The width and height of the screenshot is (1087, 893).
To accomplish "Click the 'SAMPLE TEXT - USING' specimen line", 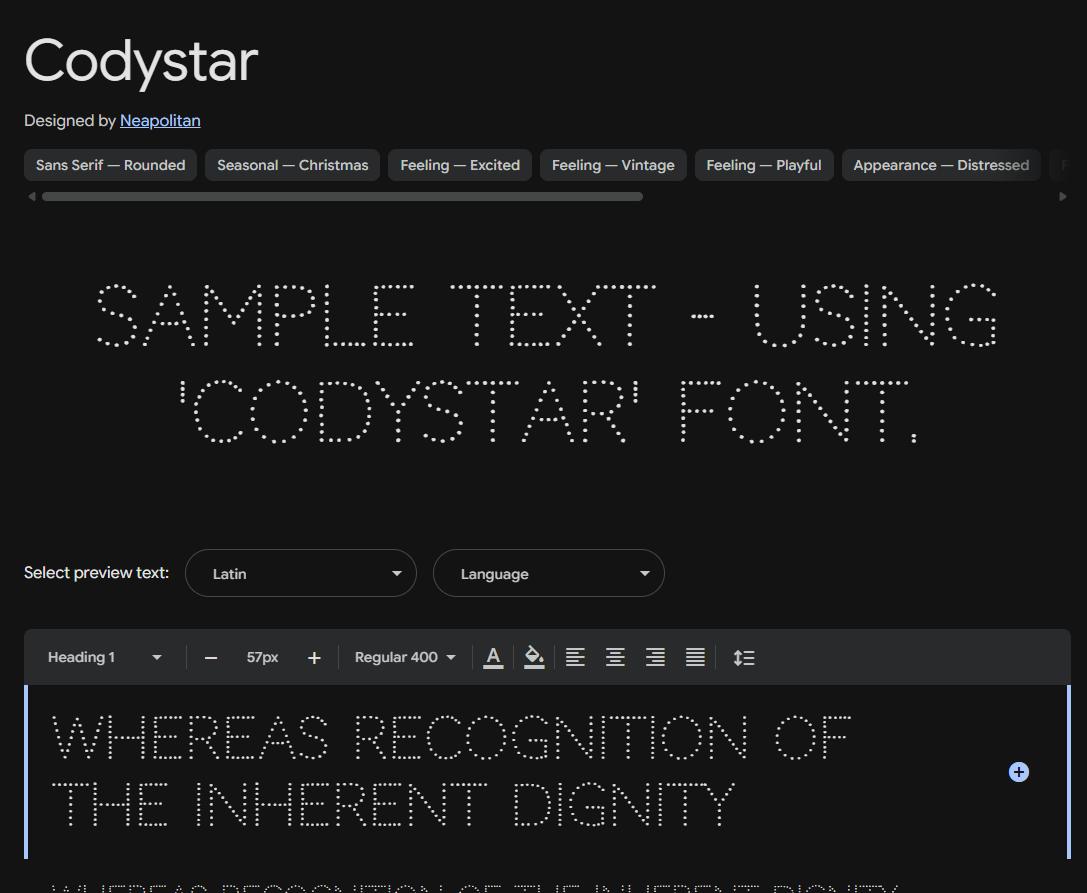I will pos(547,315).
